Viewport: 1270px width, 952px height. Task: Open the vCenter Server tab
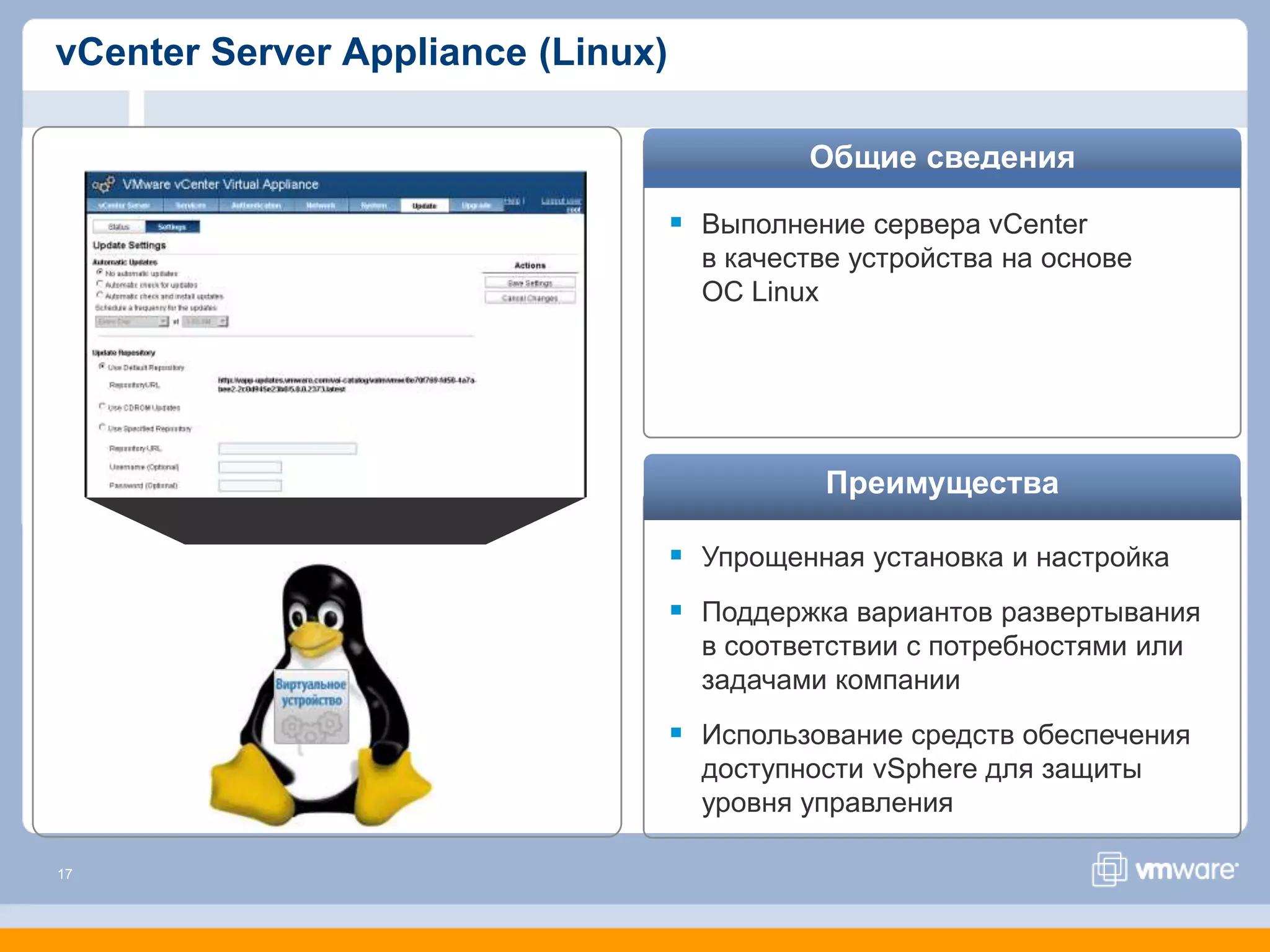coord(124,205)
